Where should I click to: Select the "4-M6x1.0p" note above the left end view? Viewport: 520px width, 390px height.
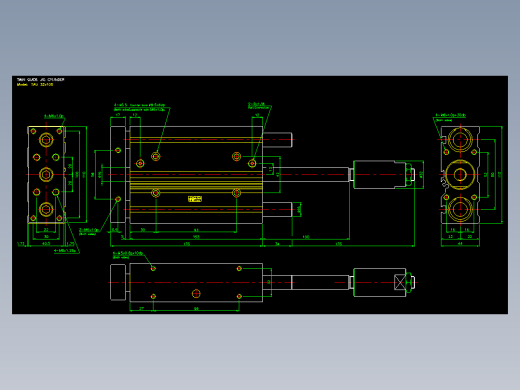pyautogui.click(x=54, y=116)
